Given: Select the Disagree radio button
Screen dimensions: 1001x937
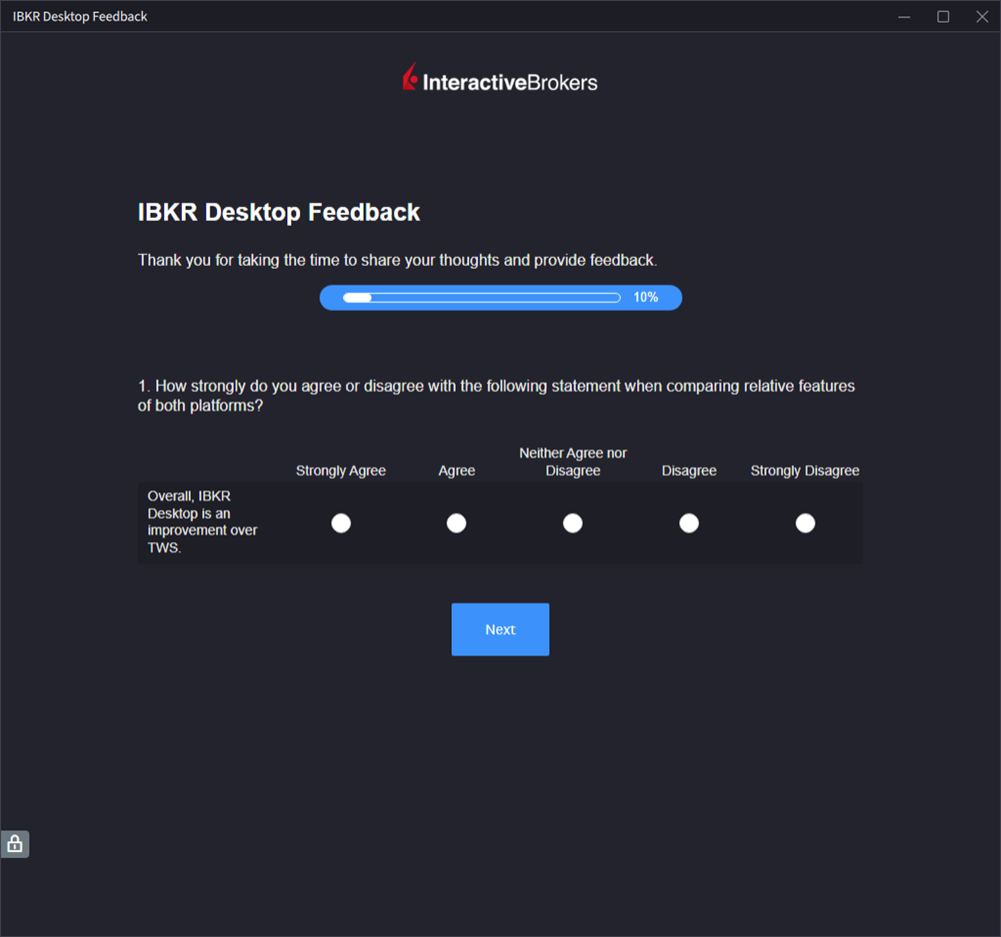Looking at the screenshot, I should point(689,523).
